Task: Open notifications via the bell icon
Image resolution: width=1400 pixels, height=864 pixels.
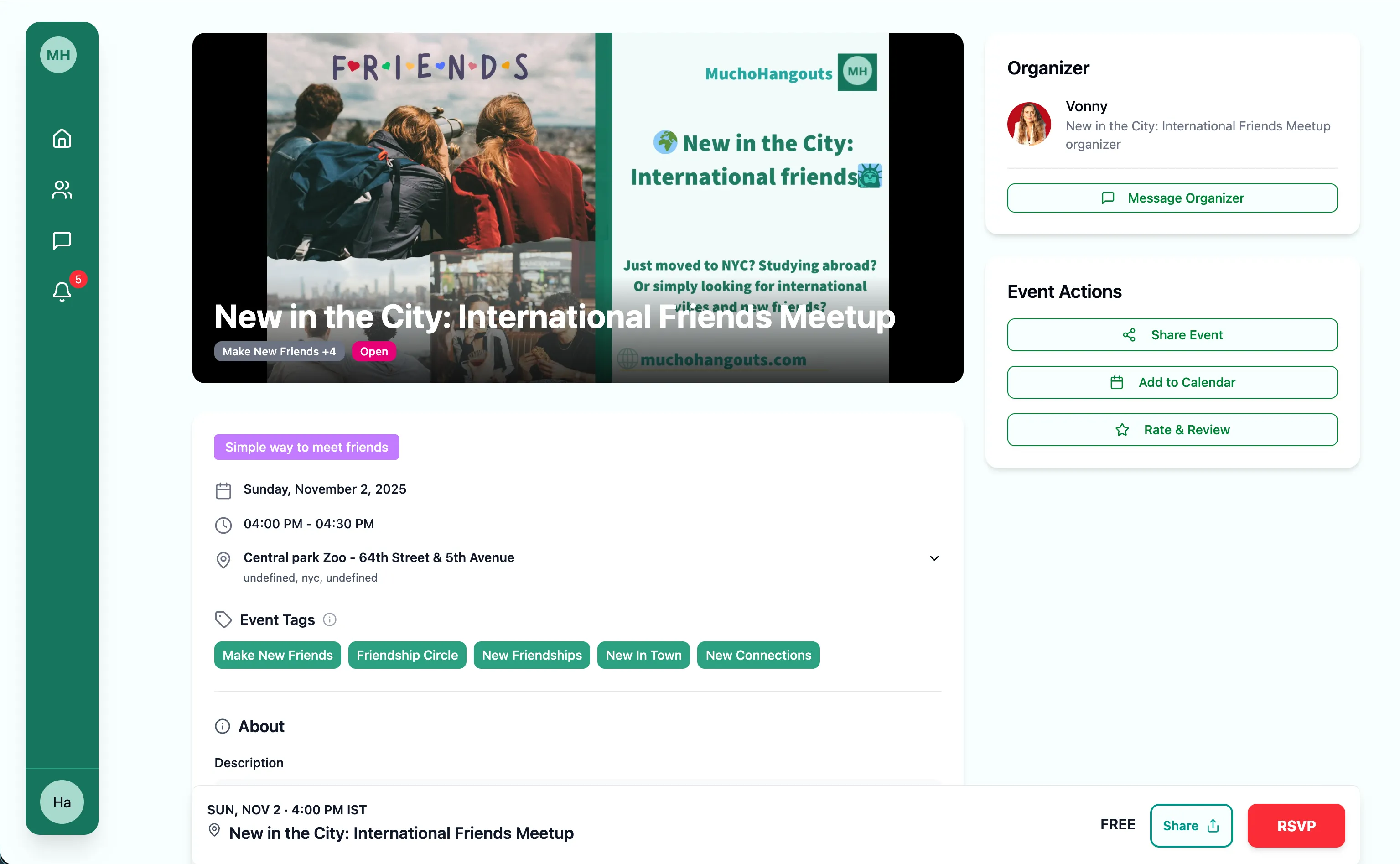Action: pyautogui.click(x=62, y=292)
